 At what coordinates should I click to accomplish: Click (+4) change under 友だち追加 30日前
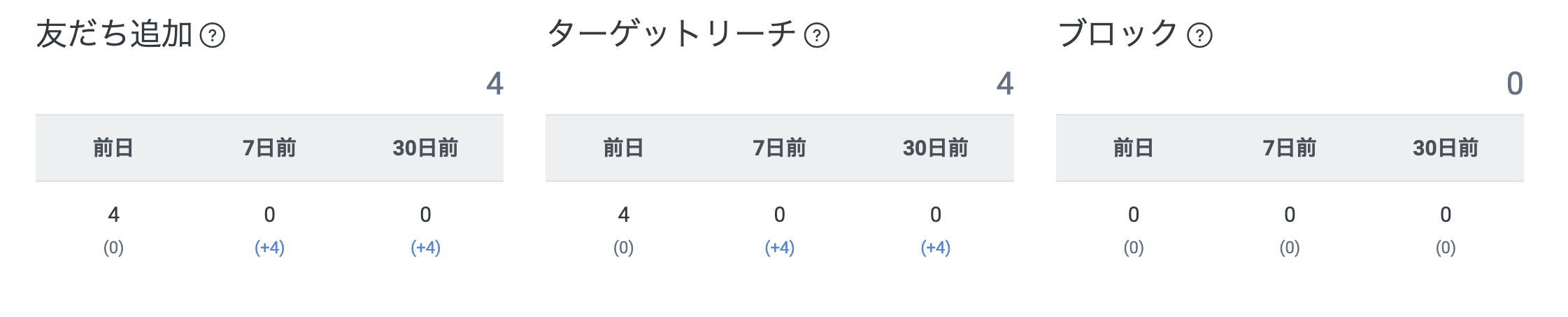425,248
